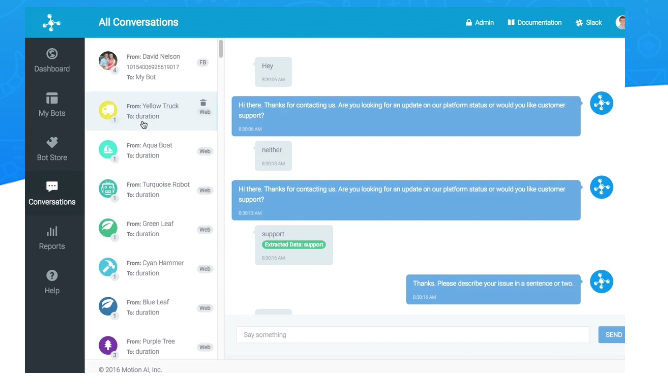Click the All Conversations heading
The height and width of the screenshot is (384, 668).
[138, 23]
